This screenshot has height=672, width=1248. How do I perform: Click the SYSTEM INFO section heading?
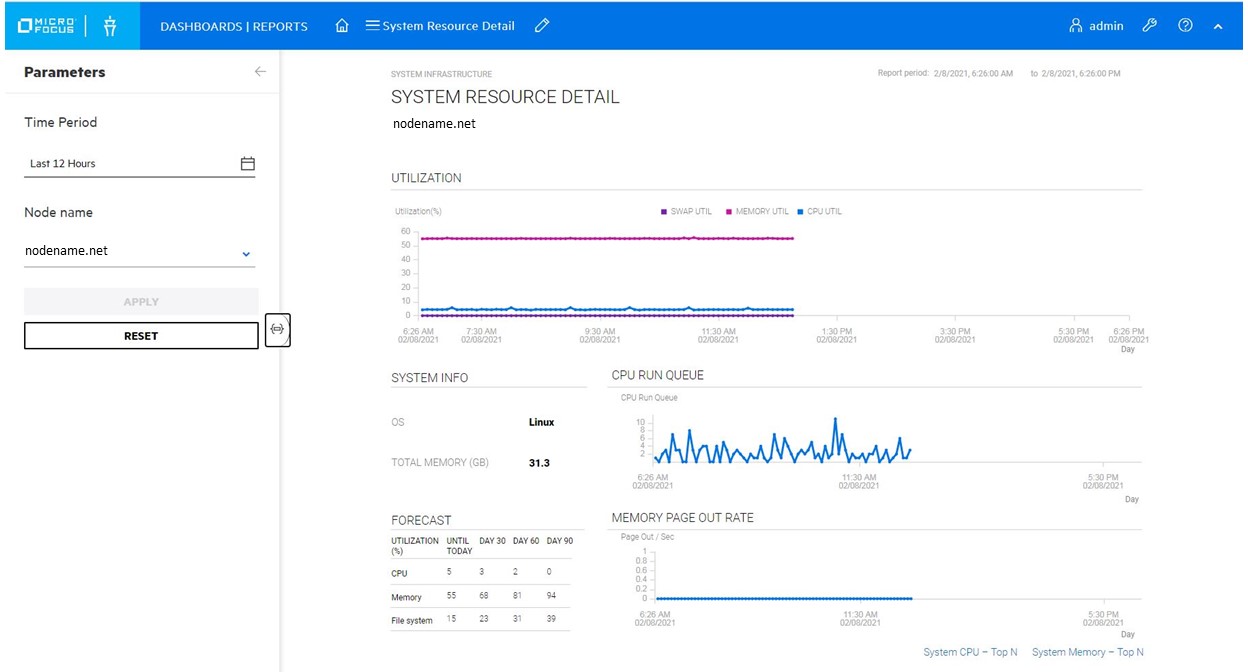point(429,378)
